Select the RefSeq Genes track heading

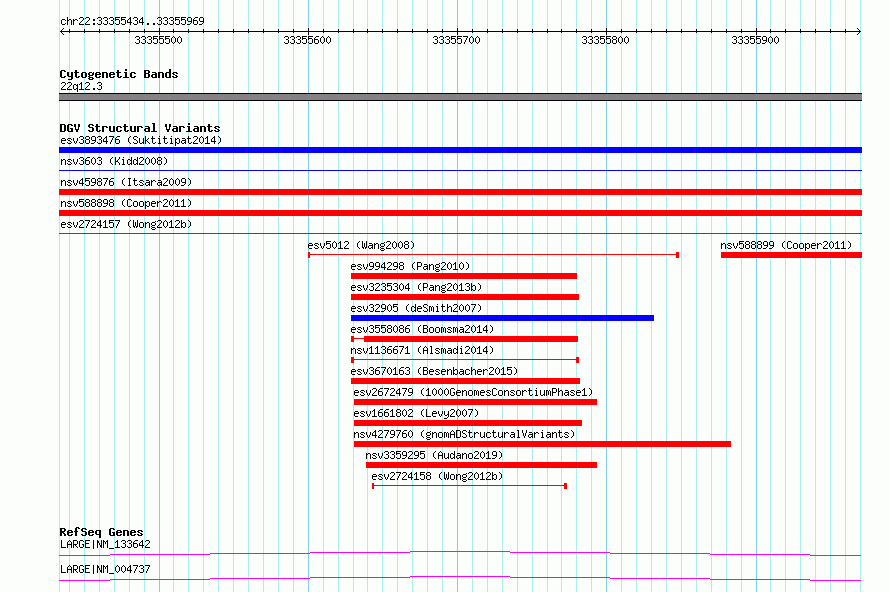101,532
